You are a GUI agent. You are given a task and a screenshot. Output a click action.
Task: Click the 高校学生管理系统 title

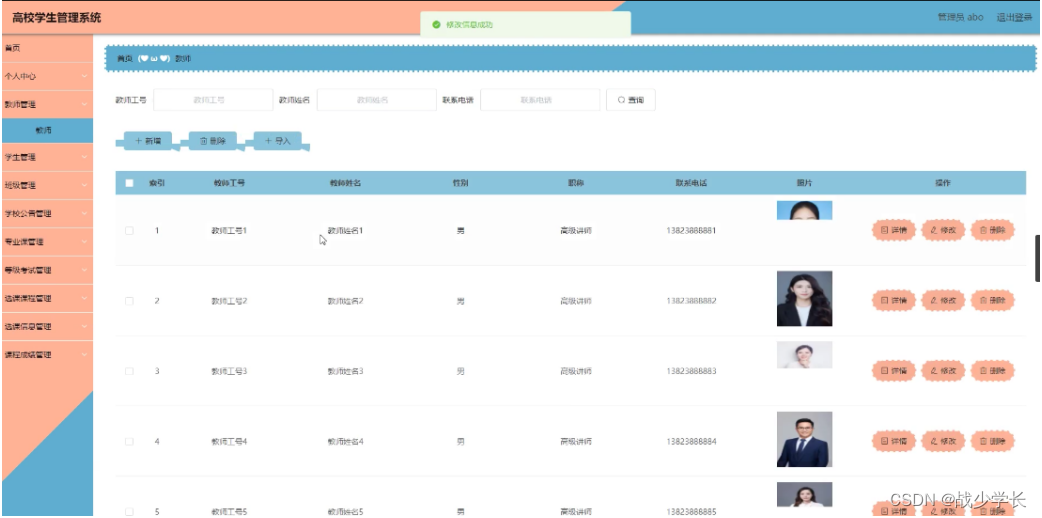click(x=57, y=18)
